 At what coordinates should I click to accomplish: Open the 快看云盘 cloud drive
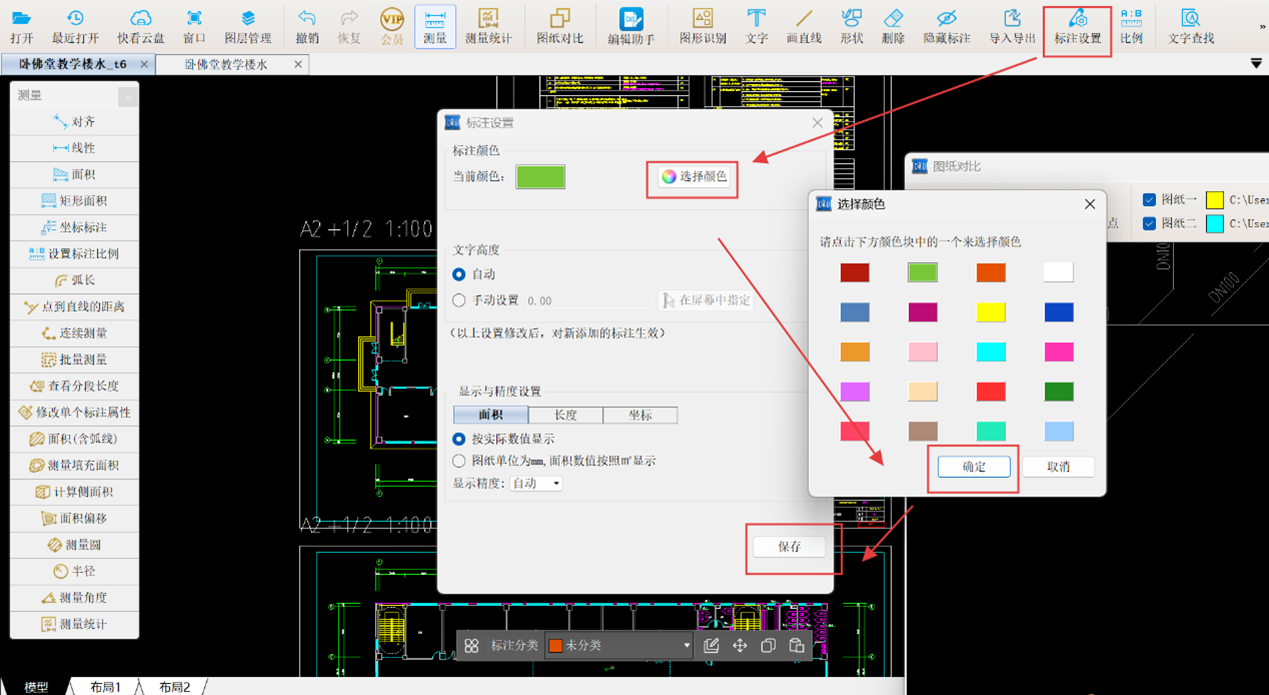pos(141,26)
